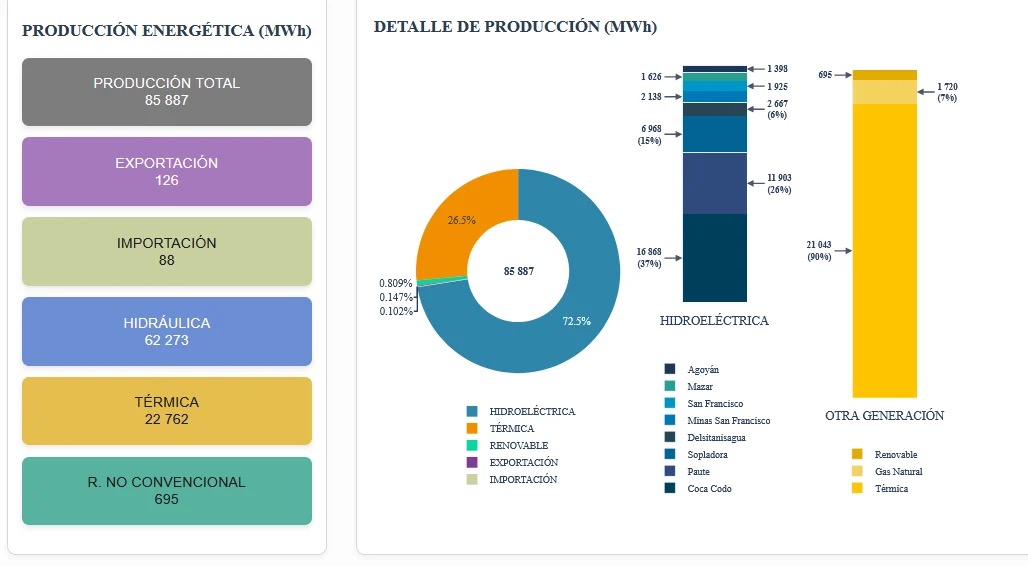Click RENOVABLE green legend swatch under donut
This screenshot has width=1028, height=566.
tap(472, 445)
